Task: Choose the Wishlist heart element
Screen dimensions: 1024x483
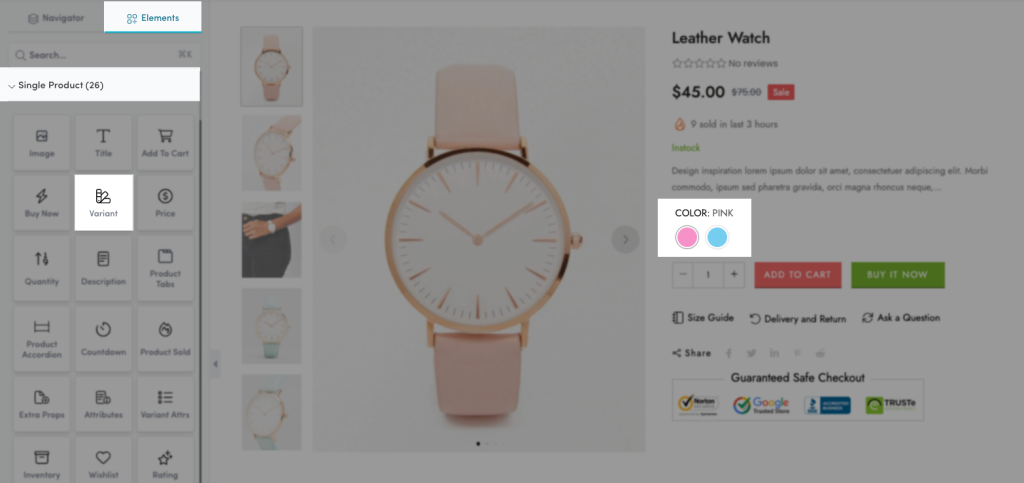Action: click(103, 463)
